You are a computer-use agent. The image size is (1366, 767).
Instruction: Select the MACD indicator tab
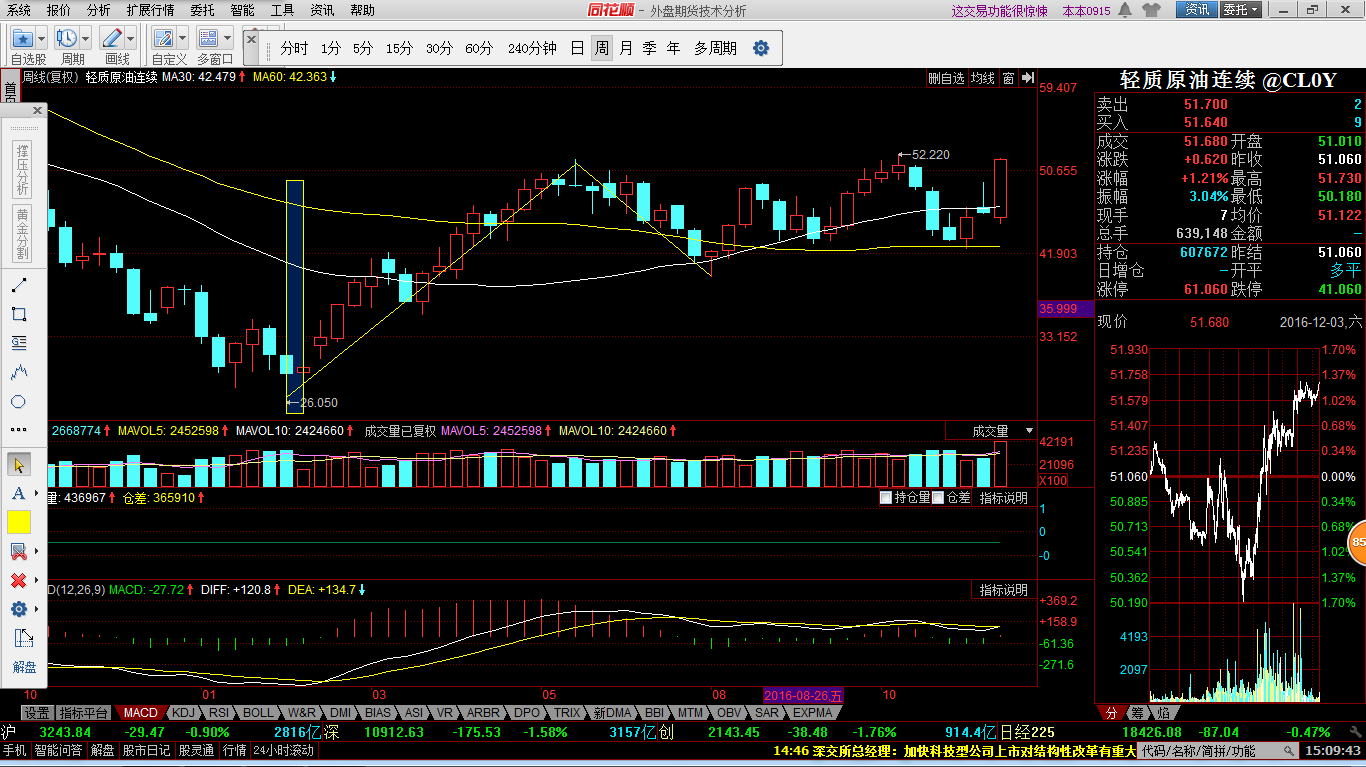click(140, 713)
